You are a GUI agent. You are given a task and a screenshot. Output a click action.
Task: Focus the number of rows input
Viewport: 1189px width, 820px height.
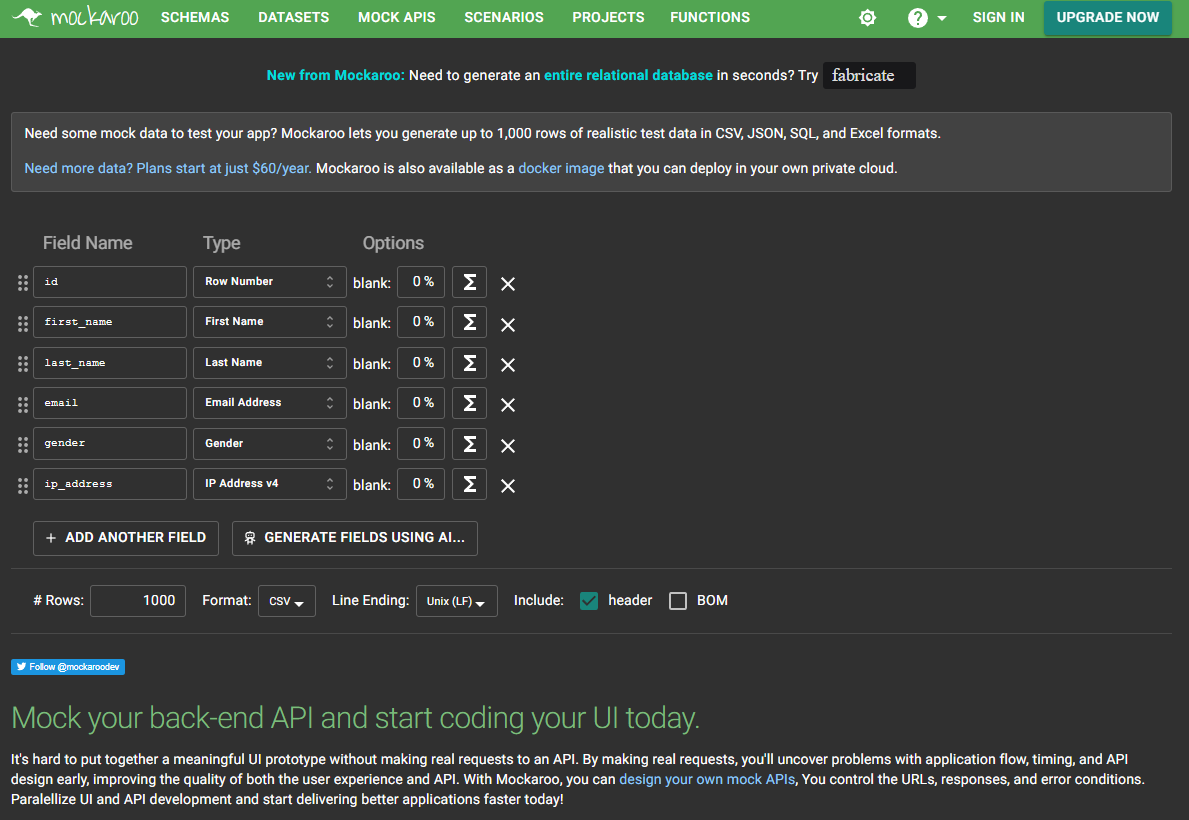[x=138, y=601]
